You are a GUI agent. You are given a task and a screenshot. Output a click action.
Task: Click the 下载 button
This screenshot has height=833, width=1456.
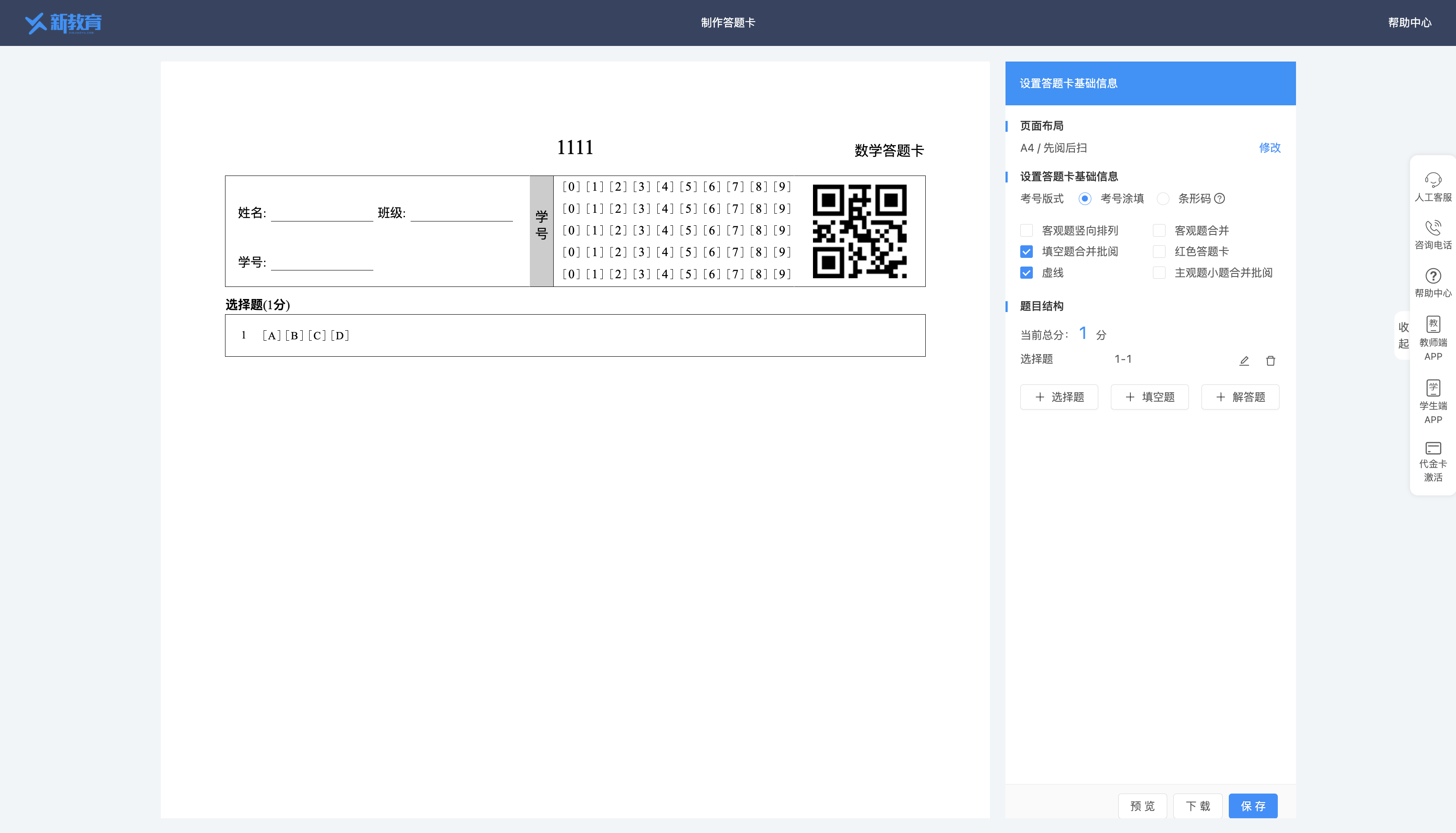coord(1198,806)
